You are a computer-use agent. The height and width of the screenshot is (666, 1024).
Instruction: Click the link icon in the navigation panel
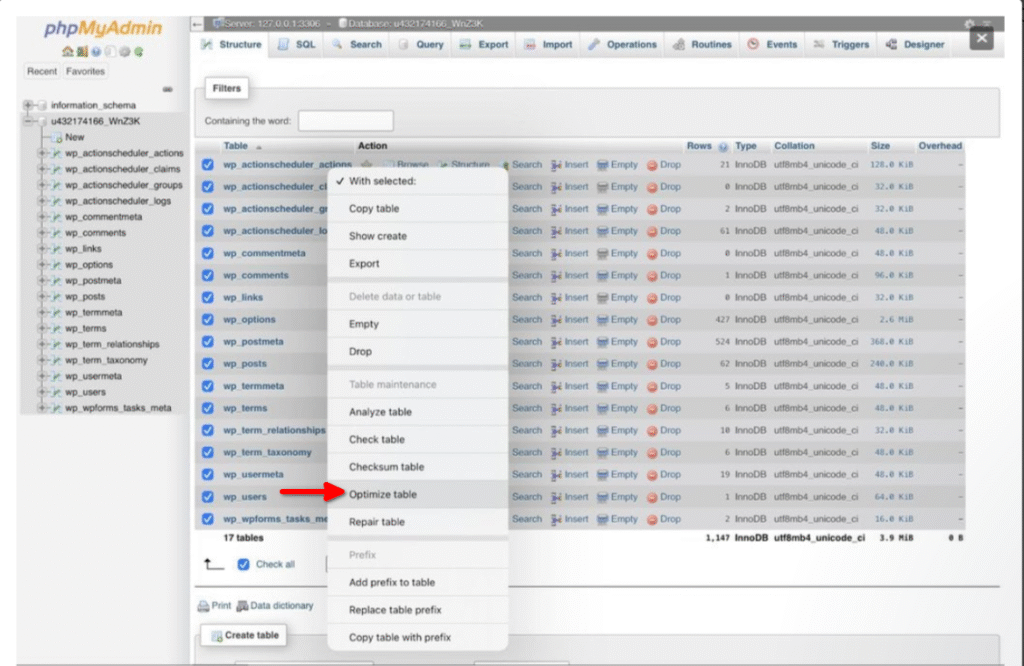pos(168,89)
